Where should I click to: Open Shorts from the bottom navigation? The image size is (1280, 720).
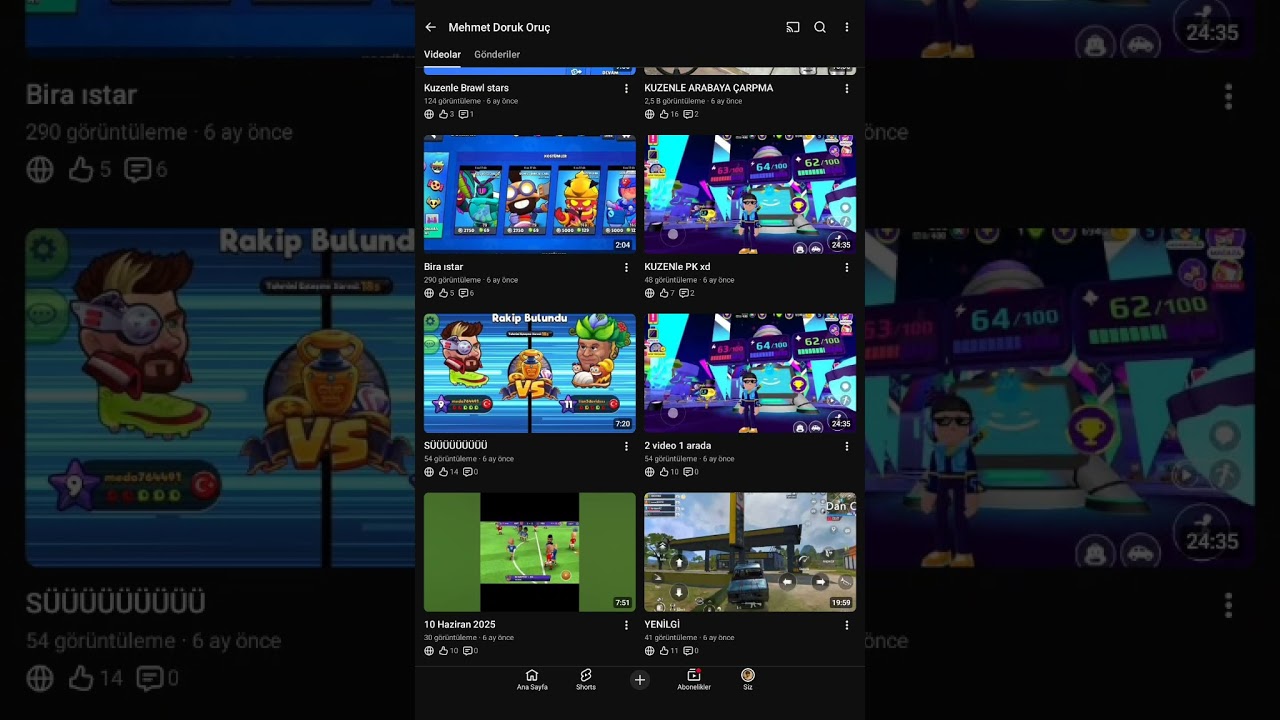586,680
